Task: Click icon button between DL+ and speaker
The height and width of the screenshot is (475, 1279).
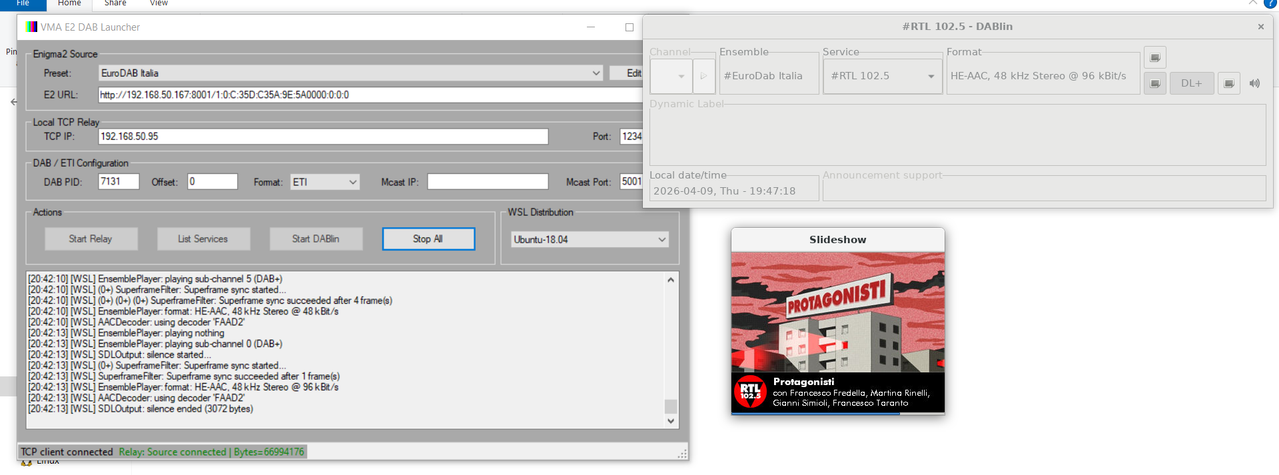Action: pyautogui.click(x=1230, y=83)
